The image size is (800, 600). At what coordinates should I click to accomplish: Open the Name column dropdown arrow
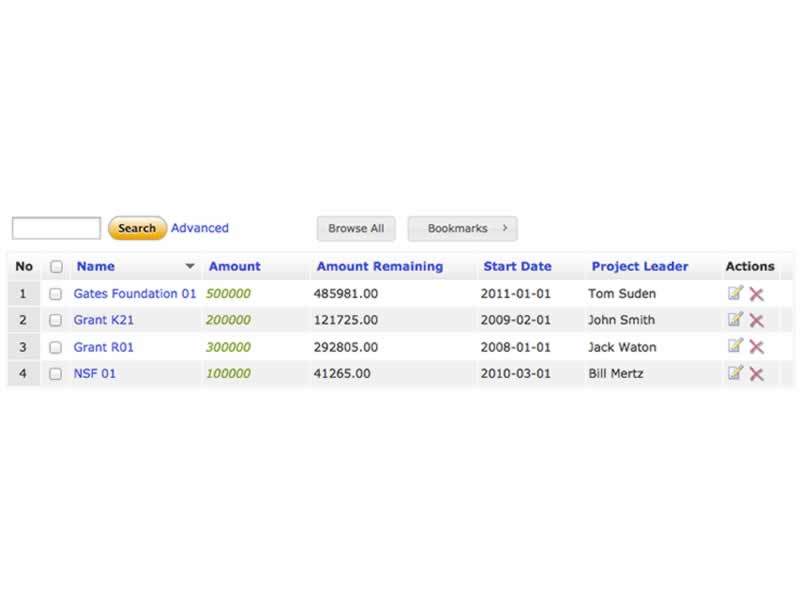click(x=190, y=267)
